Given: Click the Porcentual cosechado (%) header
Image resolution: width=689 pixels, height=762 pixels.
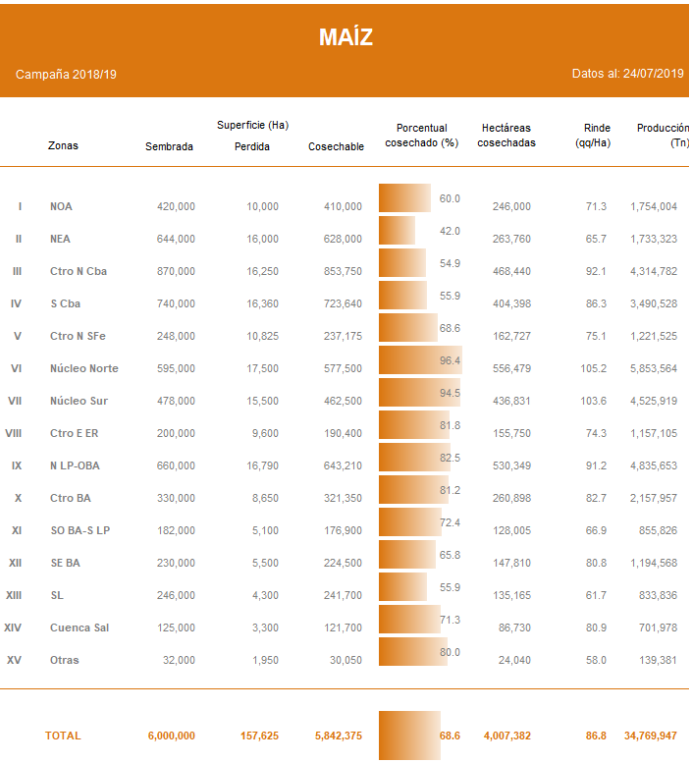Looking at the screenshot, I should point(421,135).
